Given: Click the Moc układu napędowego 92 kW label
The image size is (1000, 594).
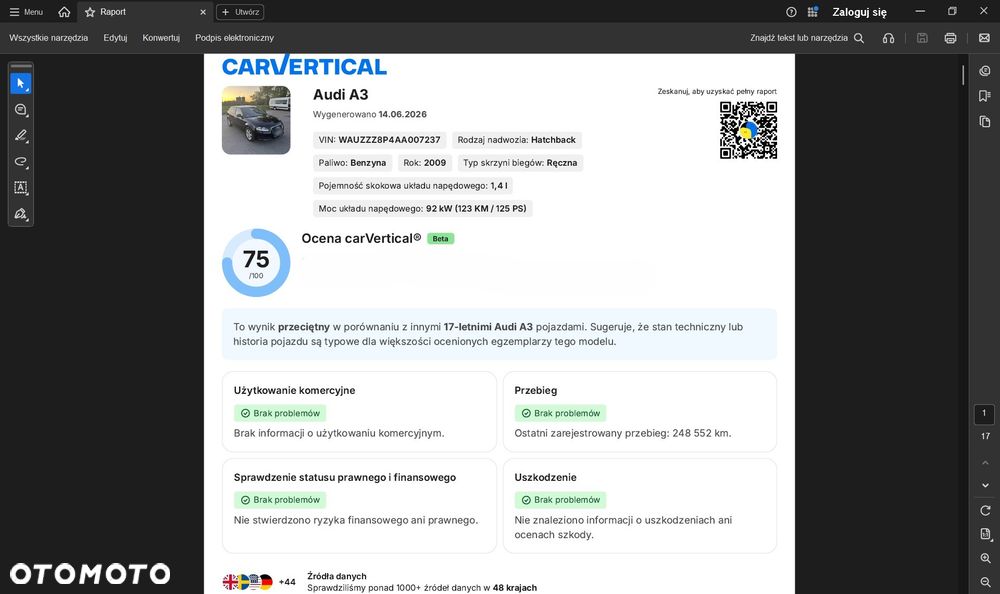Looking at the screenshot, I should (x=422, y=209).
